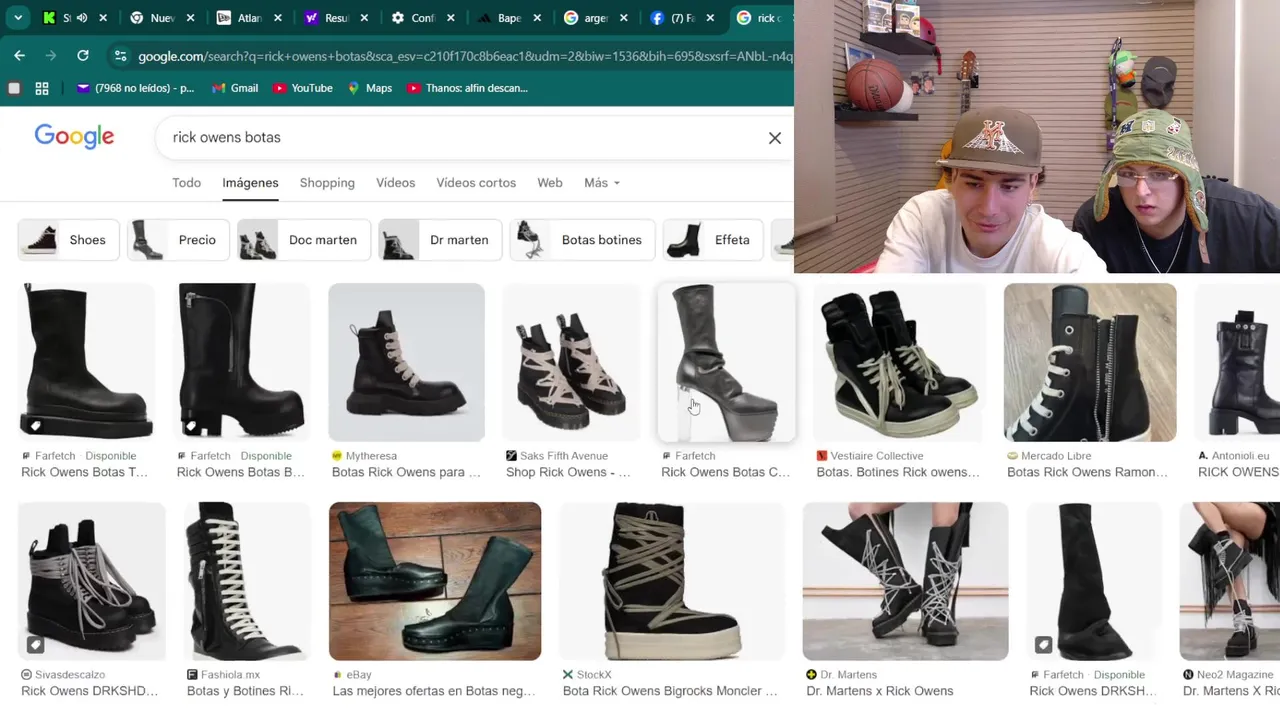Click the Botas. Botines Rick owens... title

point(898,472)
